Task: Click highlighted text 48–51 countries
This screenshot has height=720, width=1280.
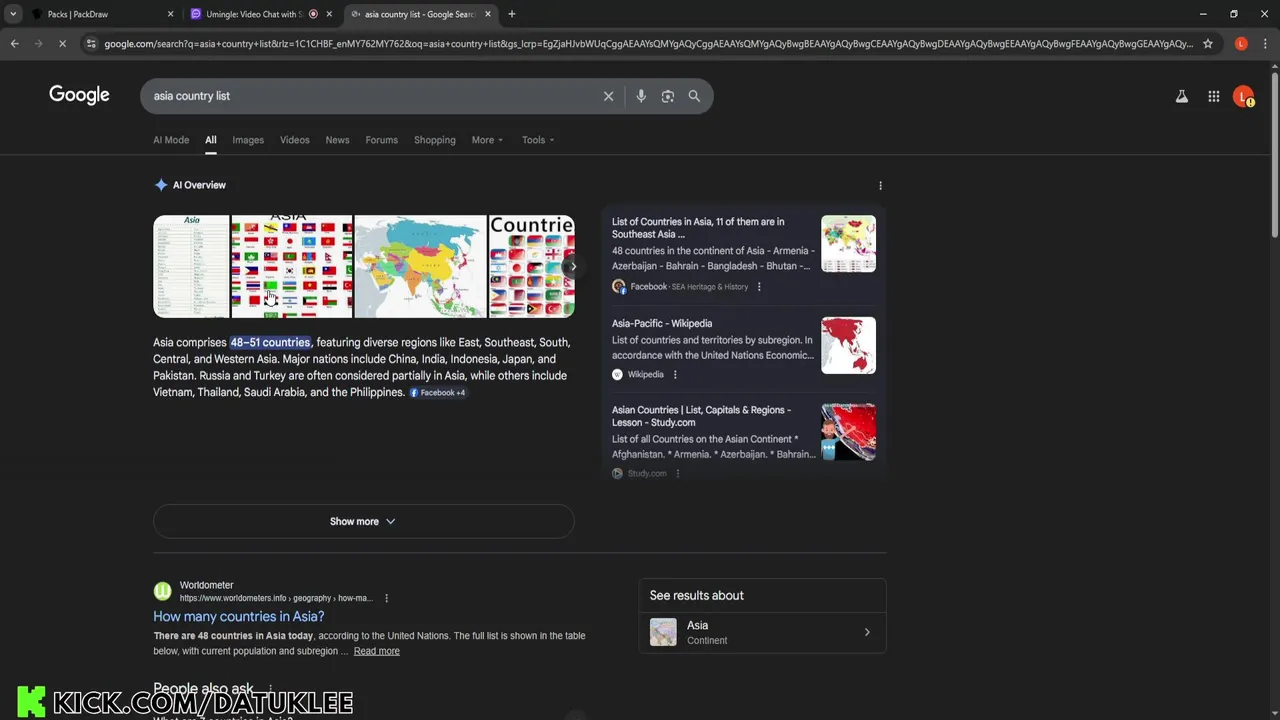Action: [x=270, y=342]
